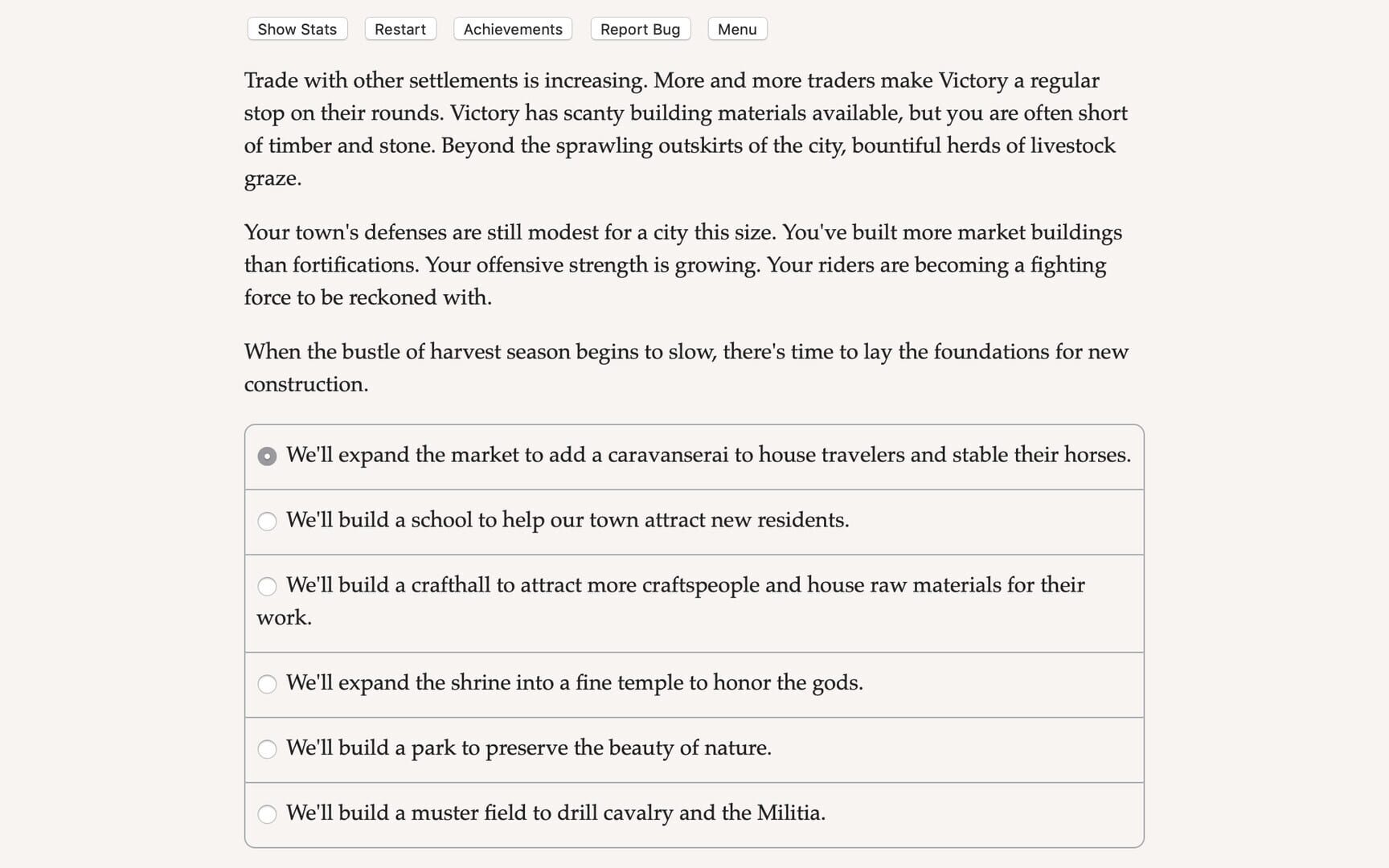Image resolution: width=1389 pixels, height=868 pixels.
Task: Select the muster field radio button
Action: (x=267, y=814)
